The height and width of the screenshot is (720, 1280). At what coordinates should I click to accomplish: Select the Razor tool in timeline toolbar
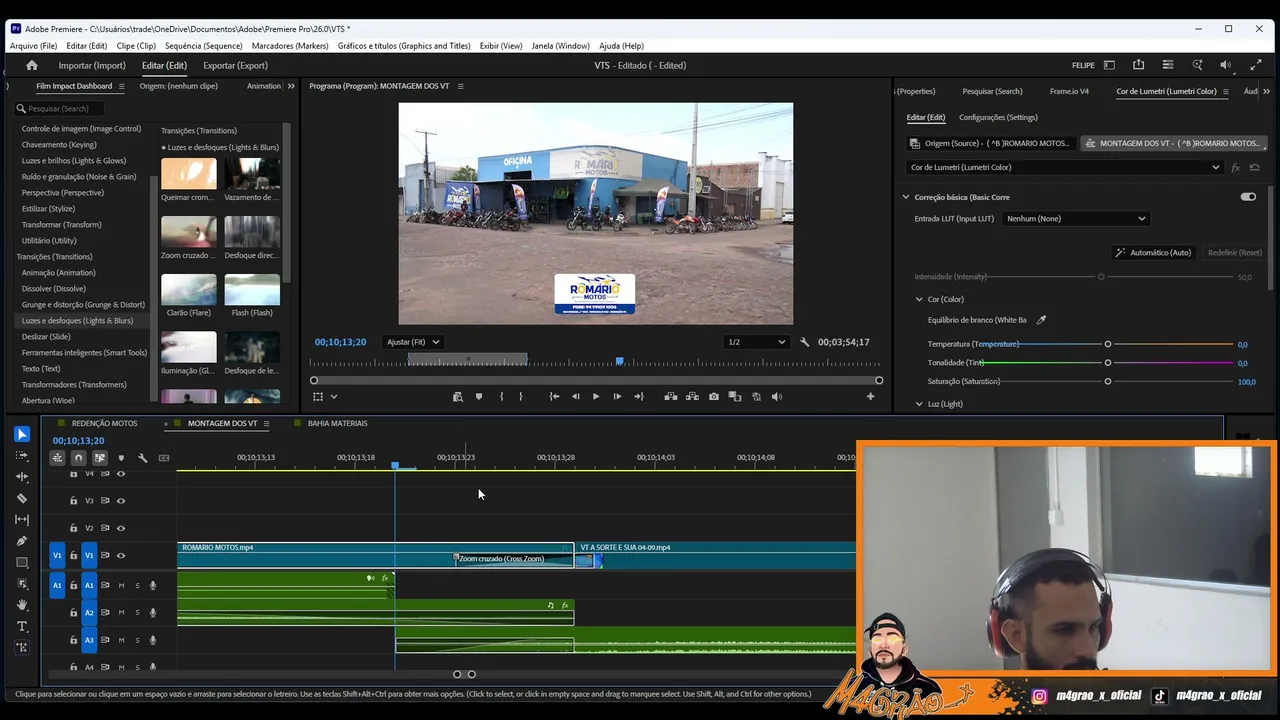(x=21, y=498)
